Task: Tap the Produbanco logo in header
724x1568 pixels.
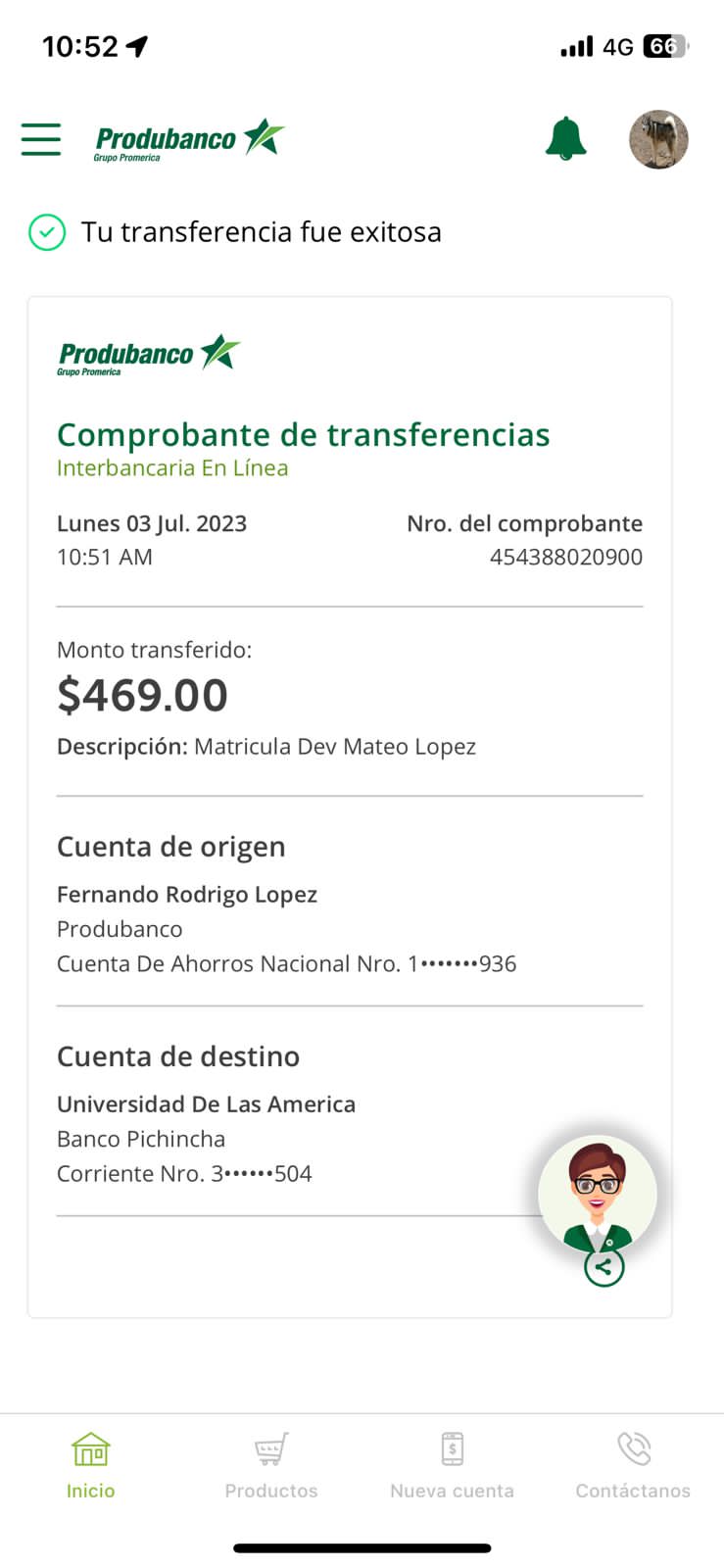Action: (189, 140)
